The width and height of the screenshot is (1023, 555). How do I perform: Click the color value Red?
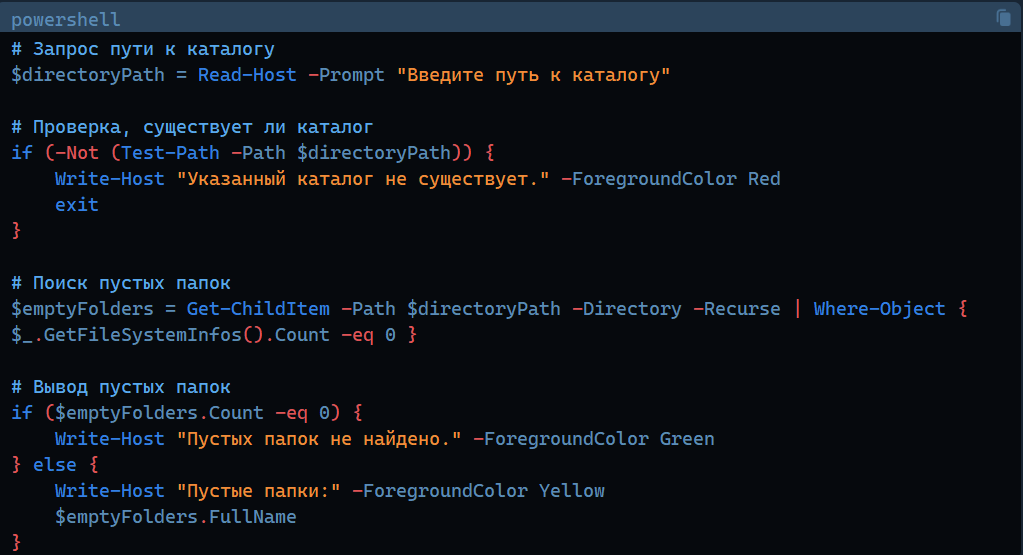point(764,179)
